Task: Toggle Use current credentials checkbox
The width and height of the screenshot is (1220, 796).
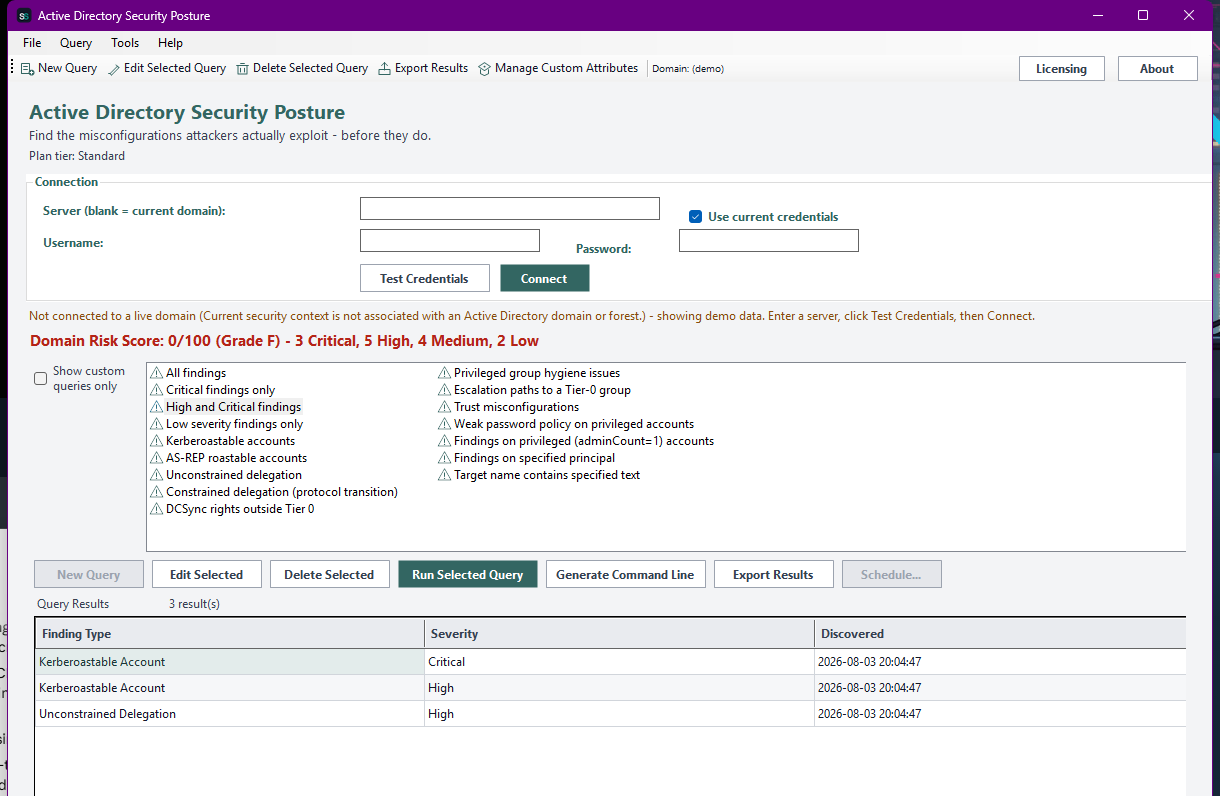Action: pos(696,217)
